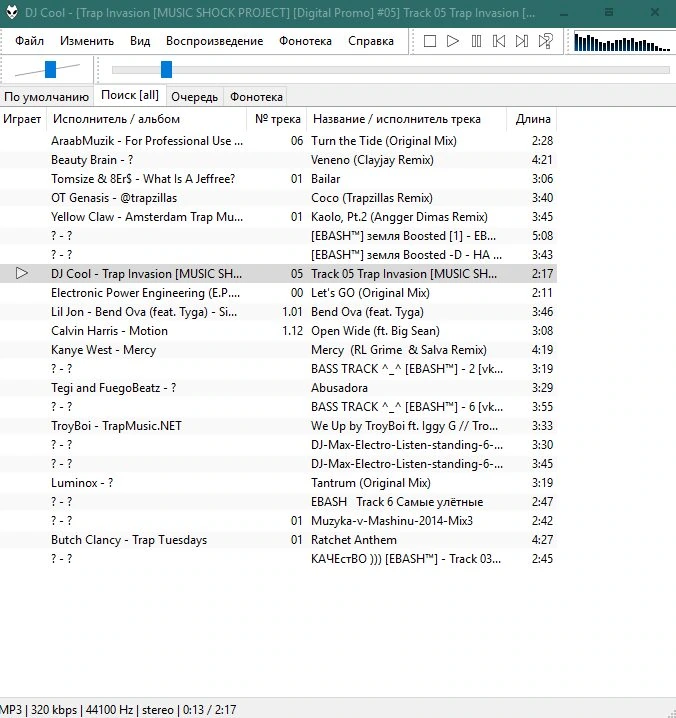Select EBASH Track 6 Самые улётные
676x718 pixels.
click(278, 502)
